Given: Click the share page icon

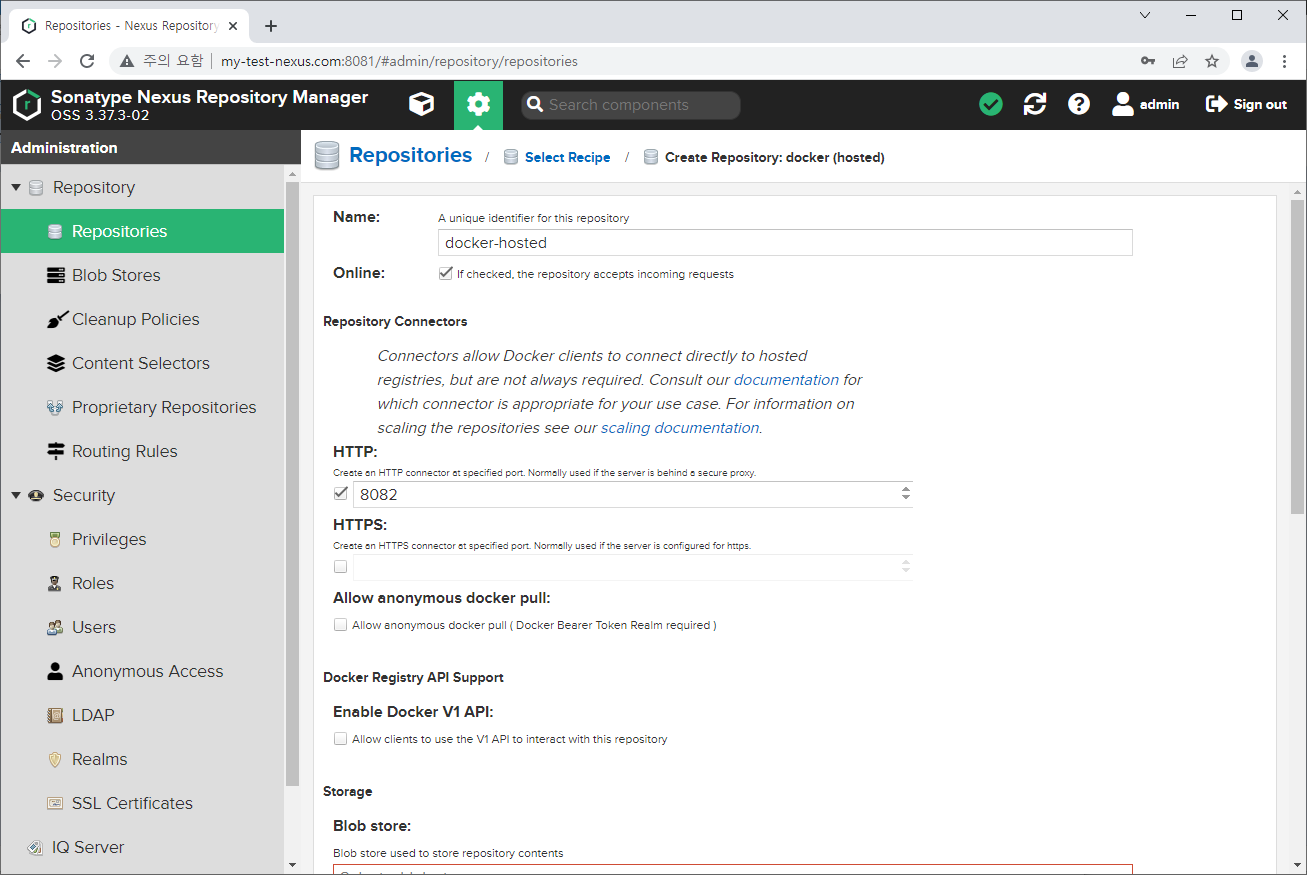Looking at the screenshot, I should tap(1180, 61).
